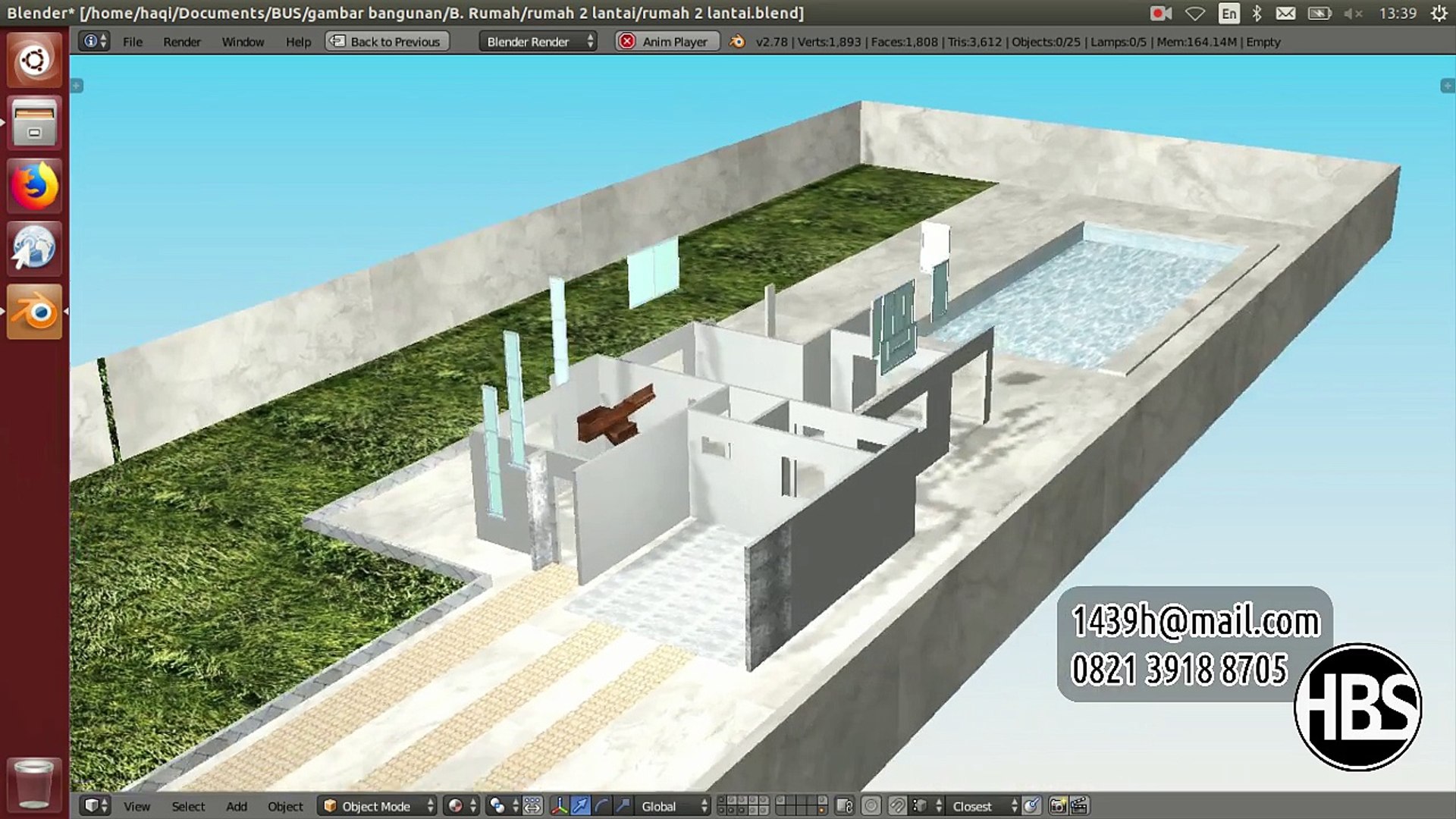This screenshot has width=1456, height=819.
Task: Expand the Blender Render engine dropdown
Action: pyautogui.click(x=538, y=42)
